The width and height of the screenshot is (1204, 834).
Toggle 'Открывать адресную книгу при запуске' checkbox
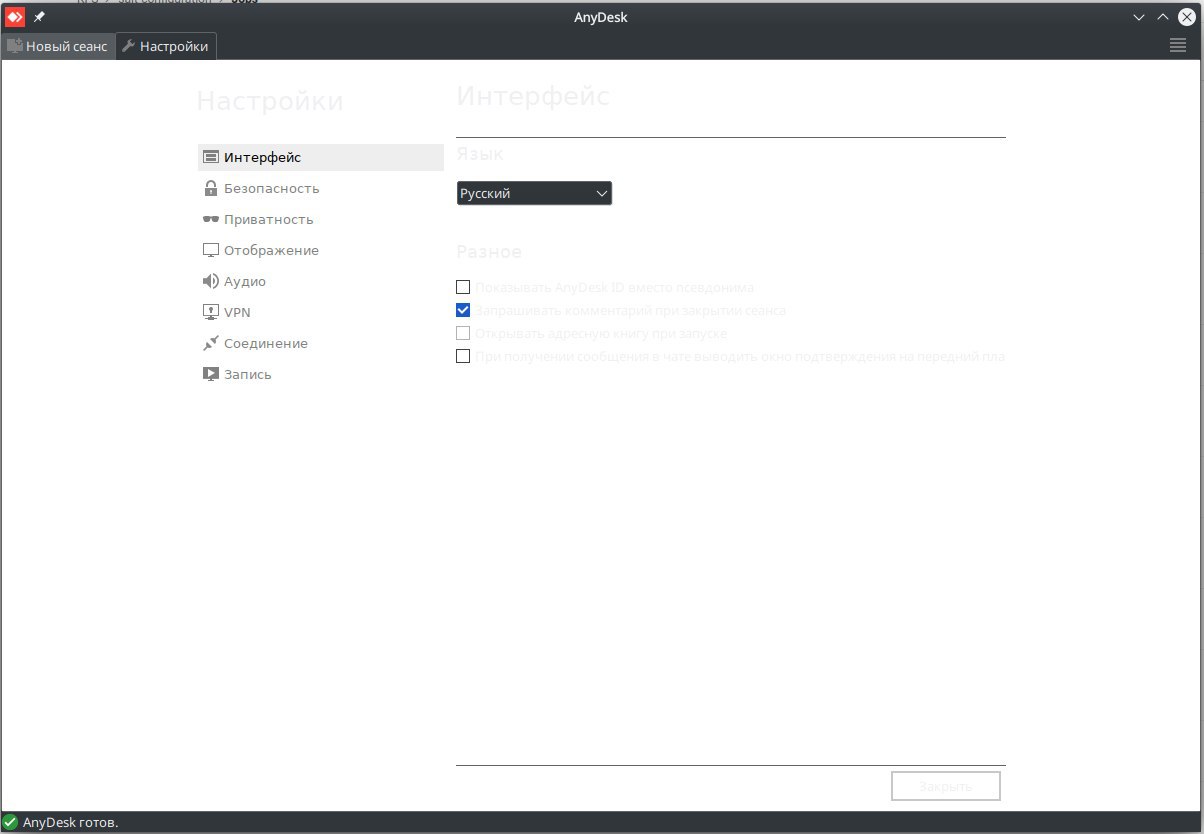tap(463, 333)
